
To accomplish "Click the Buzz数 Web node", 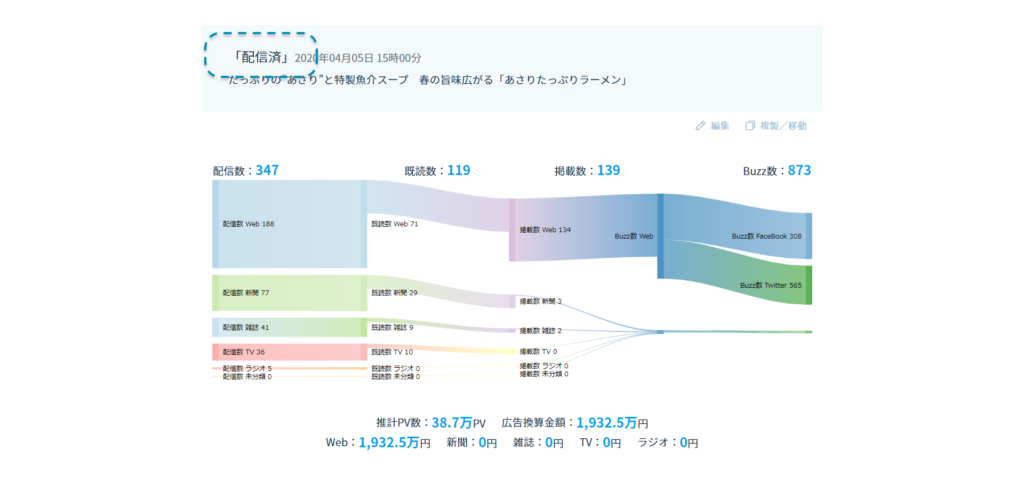I will point(634,236).
